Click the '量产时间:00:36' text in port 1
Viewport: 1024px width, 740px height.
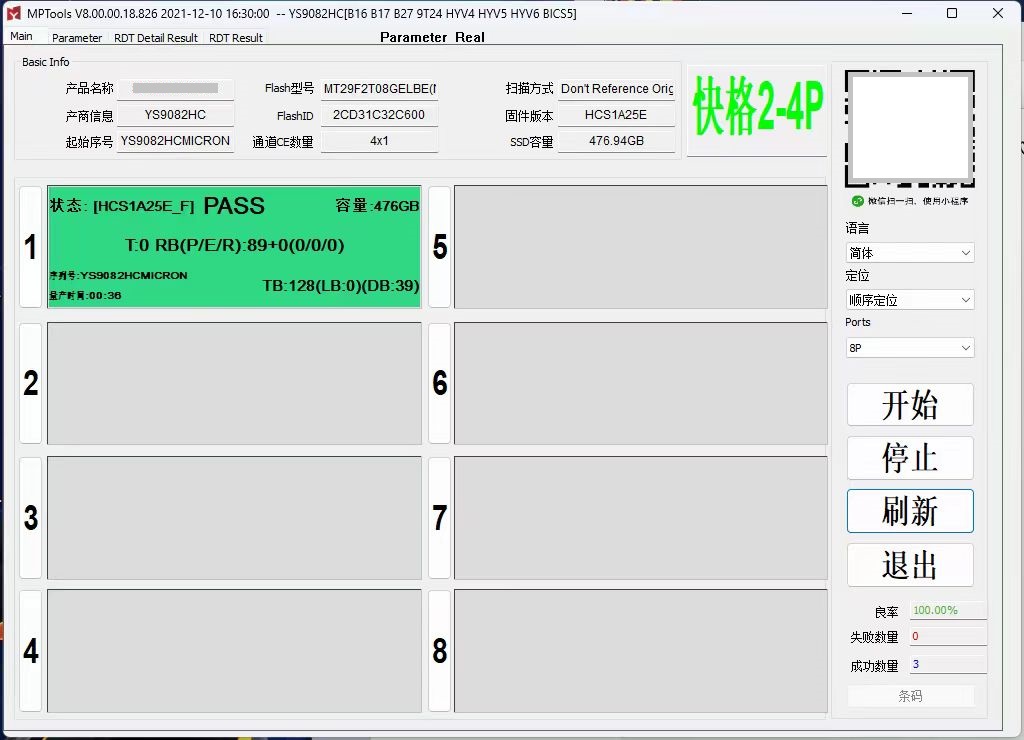[x=86, y=295]
